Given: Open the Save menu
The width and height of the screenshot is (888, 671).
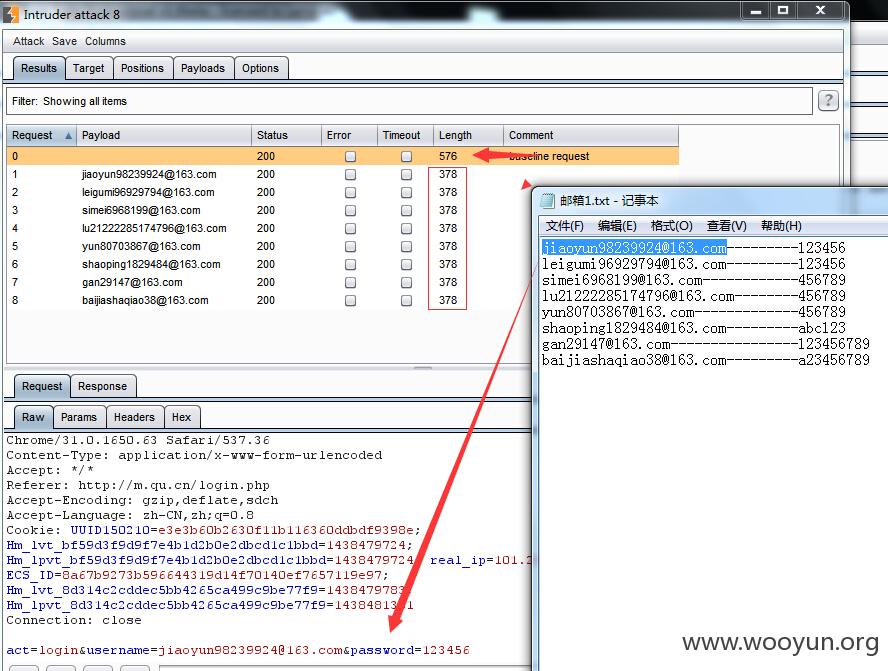Looking at the screenshot, I should (64, 41).
